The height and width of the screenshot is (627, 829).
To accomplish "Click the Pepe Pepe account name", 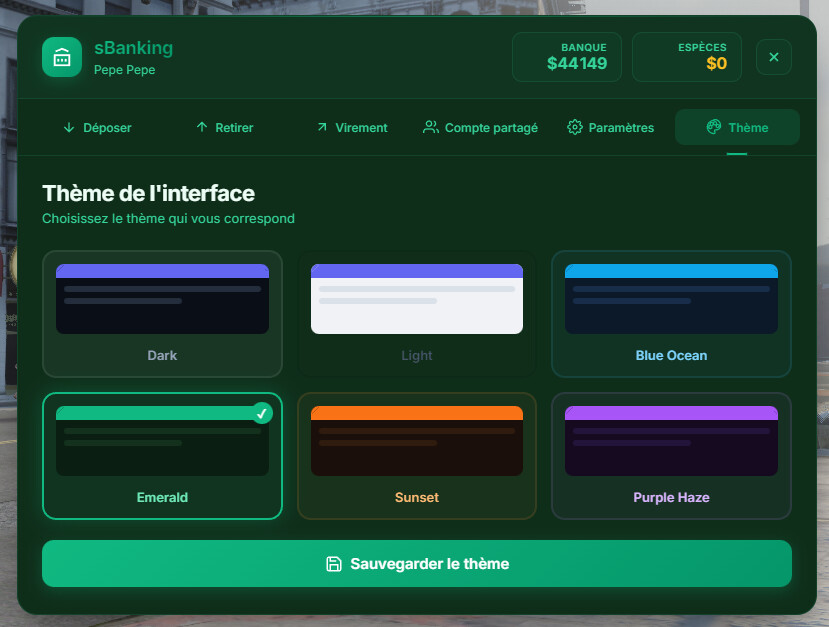I will pos(125,70).
